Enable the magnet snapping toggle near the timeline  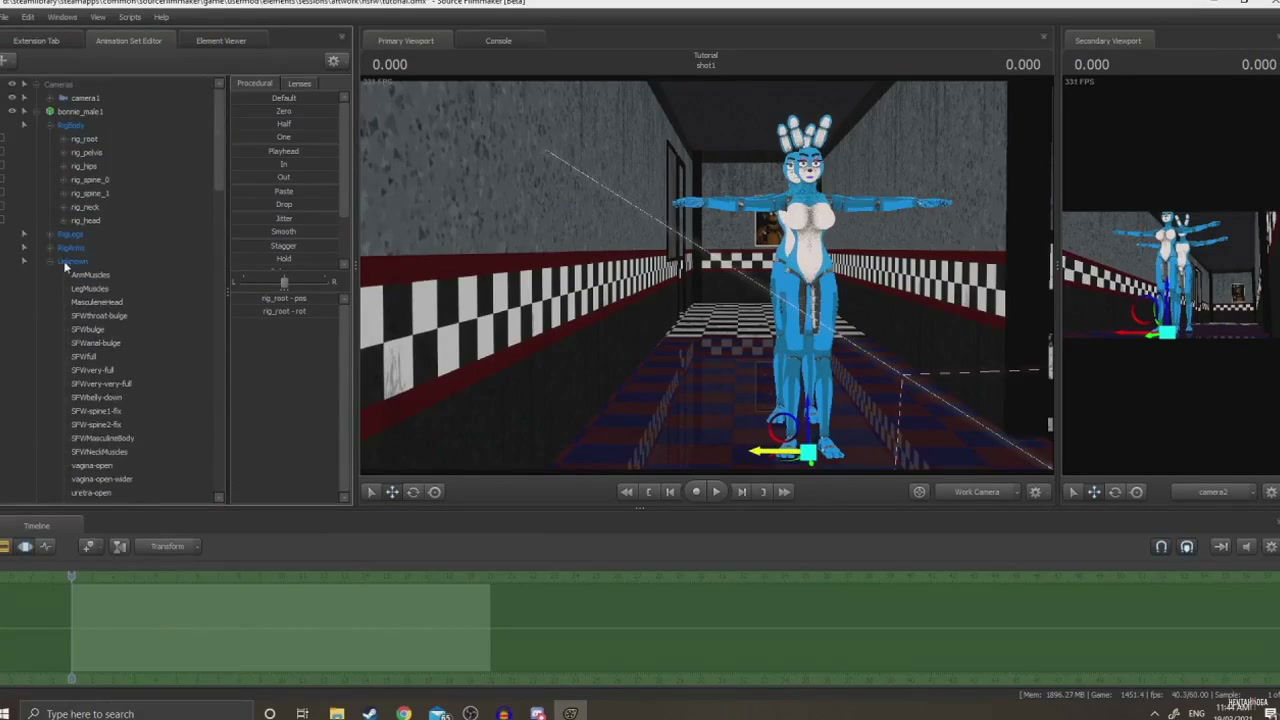click(1161, 546)
